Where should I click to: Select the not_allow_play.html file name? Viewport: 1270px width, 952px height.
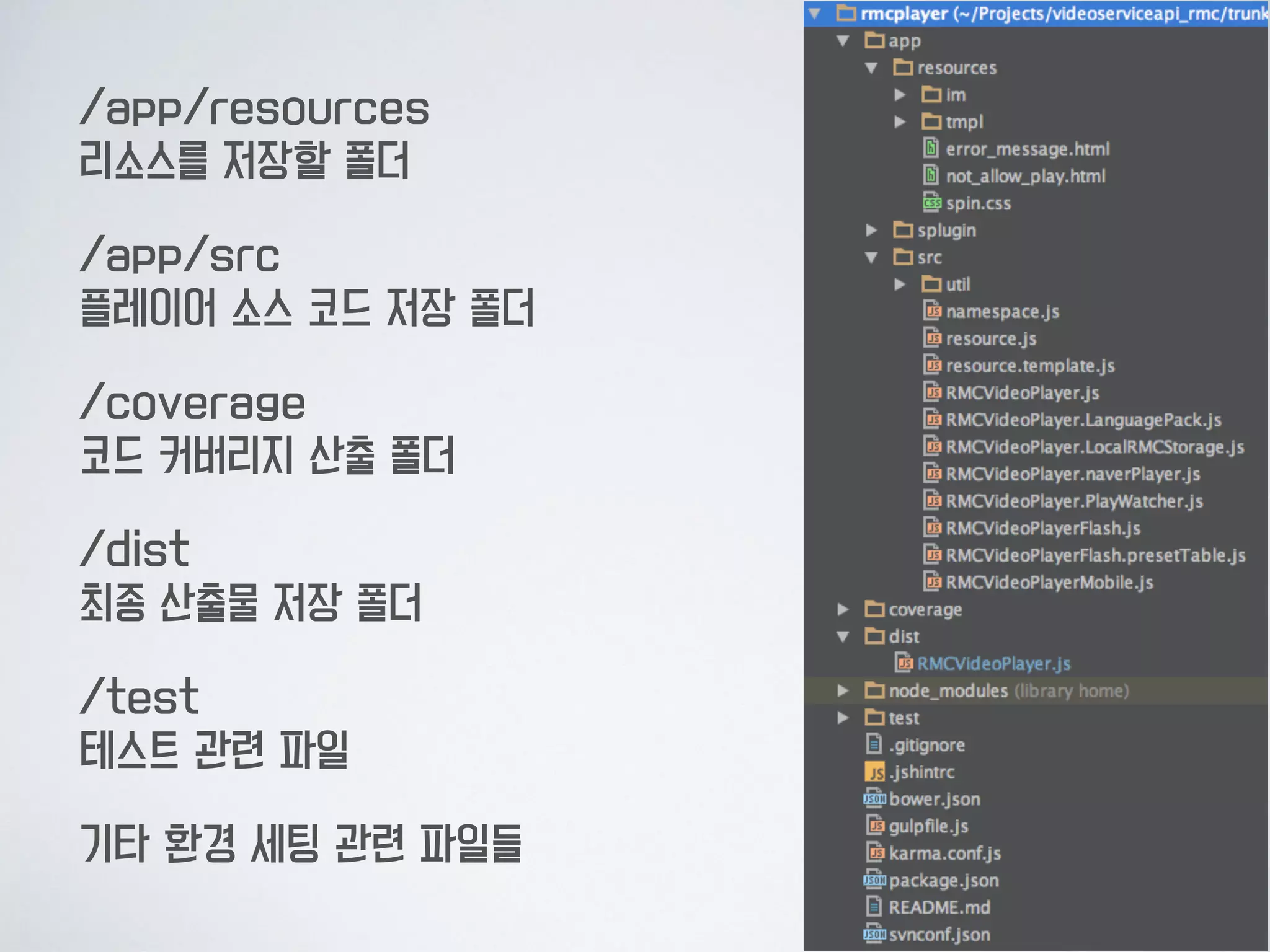point(1025,177)
